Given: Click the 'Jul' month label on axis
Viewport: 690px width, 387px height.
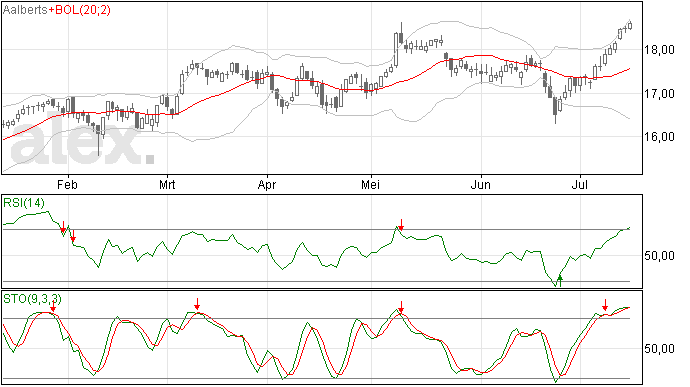Looking at the screenshot, I should click(x=580, y=184).
